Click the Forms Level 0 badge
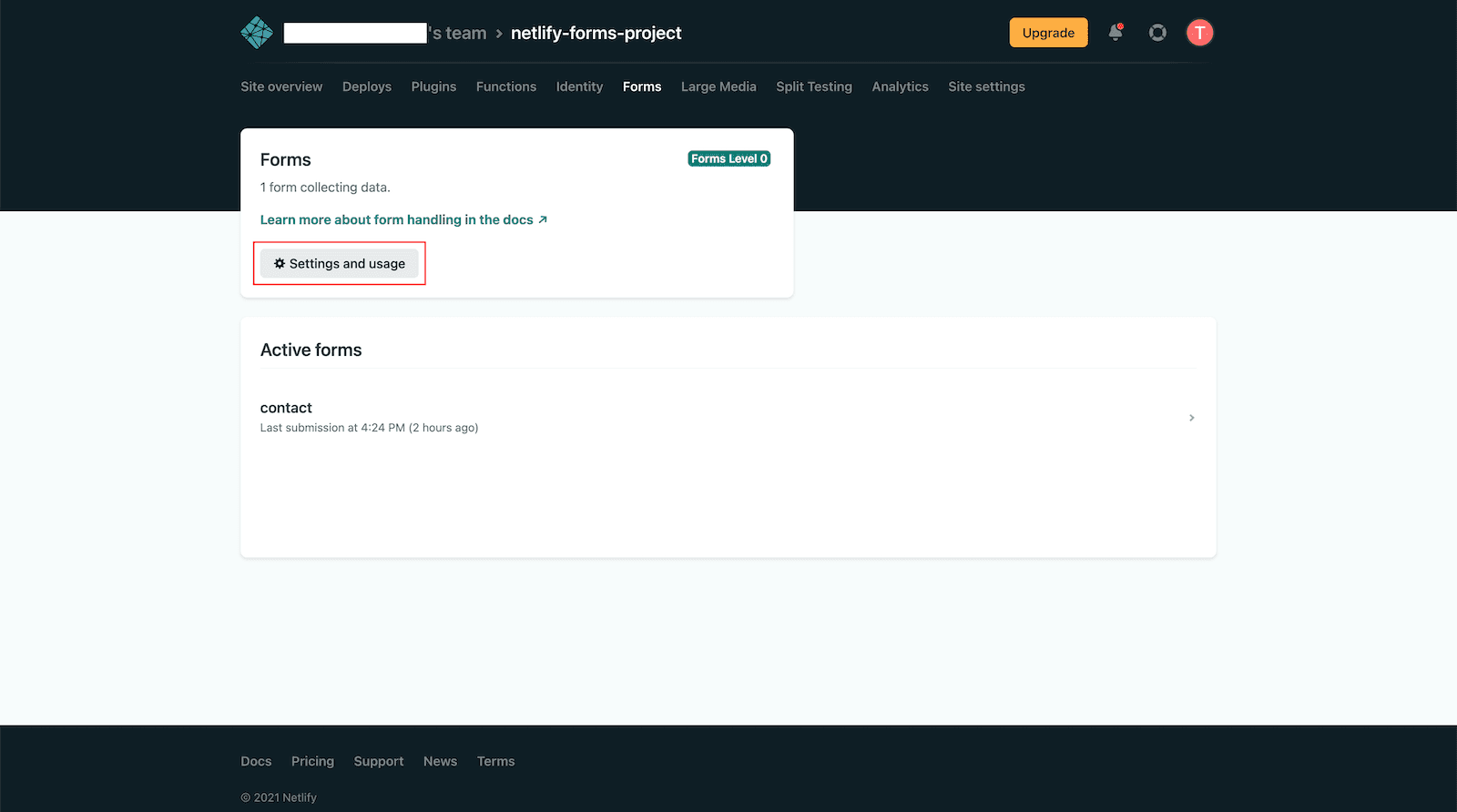This screenshot has width=1457, height=812. 728,158
